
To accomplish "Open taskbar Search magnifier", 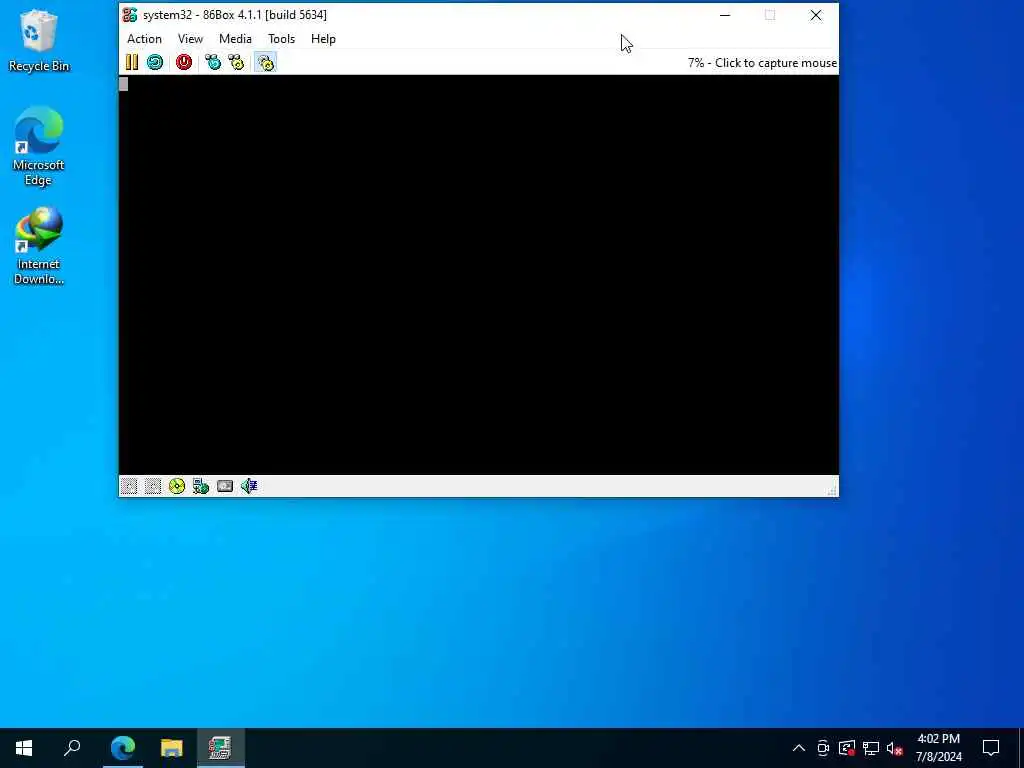I will 72,748.
